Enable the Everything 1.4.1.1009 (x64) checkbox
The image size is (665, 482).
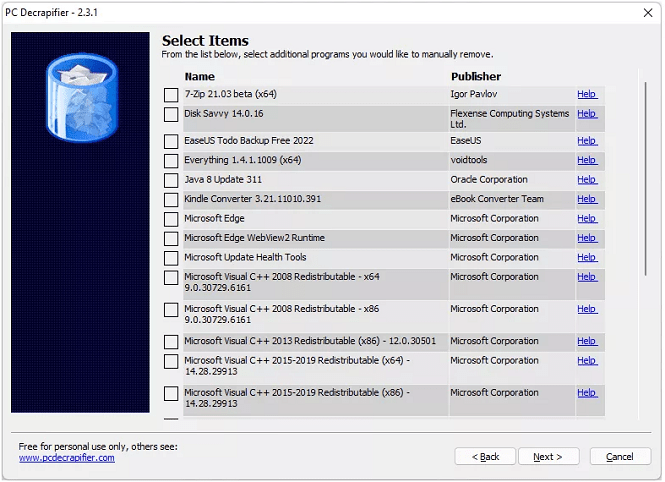click(171, 161)
